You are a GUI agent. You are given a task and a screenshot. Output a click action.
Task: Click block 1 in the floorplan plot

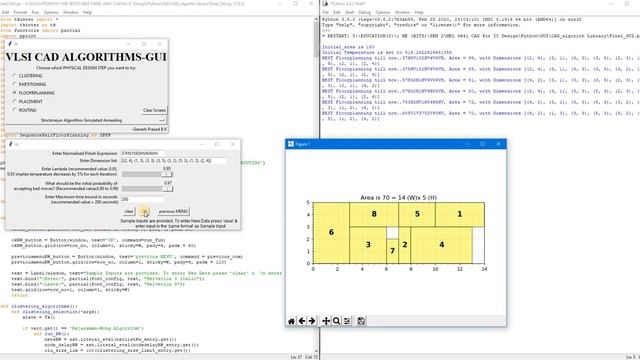point(460,214)
